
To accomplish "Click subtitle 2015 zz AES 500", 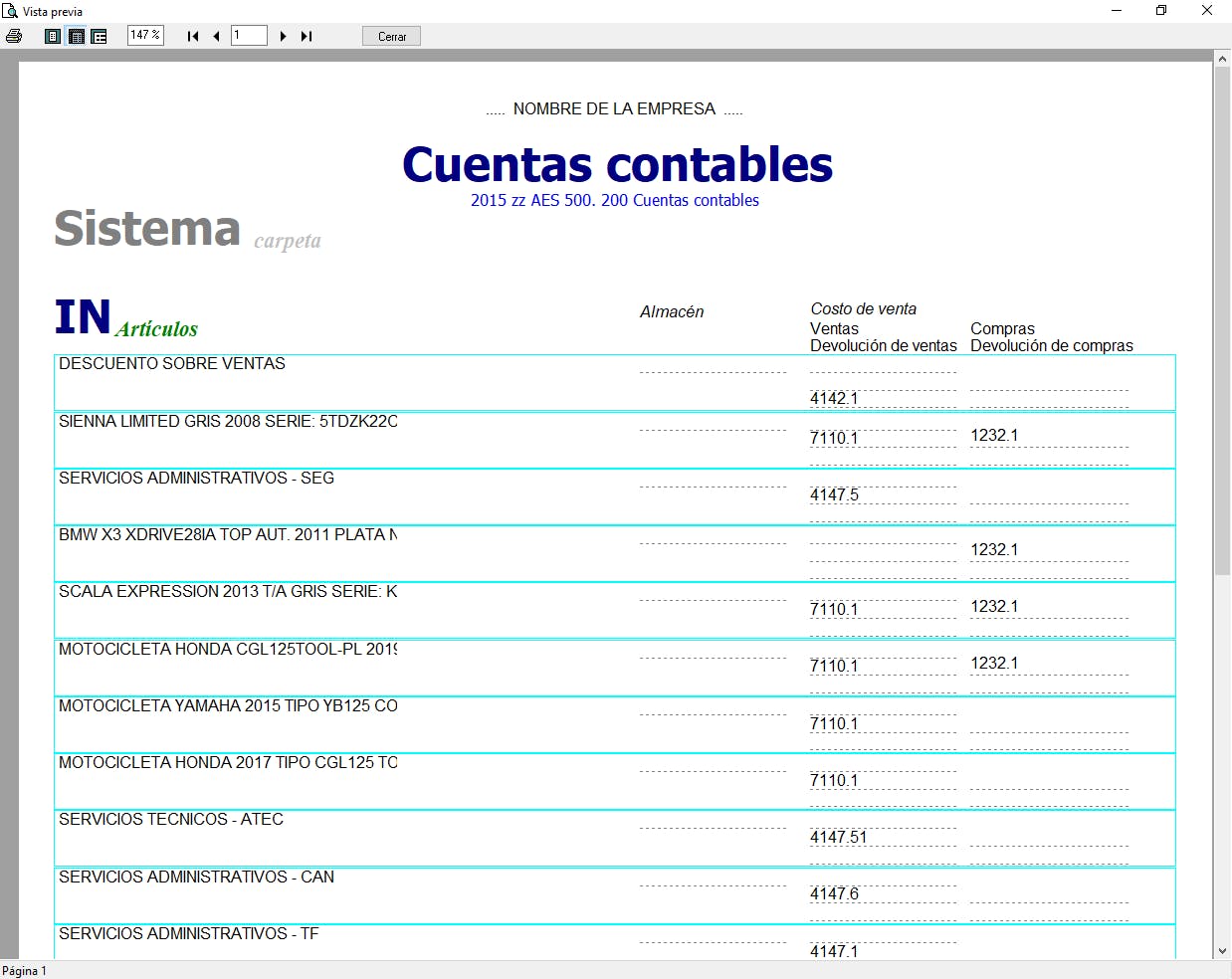I will pos(615,200).
